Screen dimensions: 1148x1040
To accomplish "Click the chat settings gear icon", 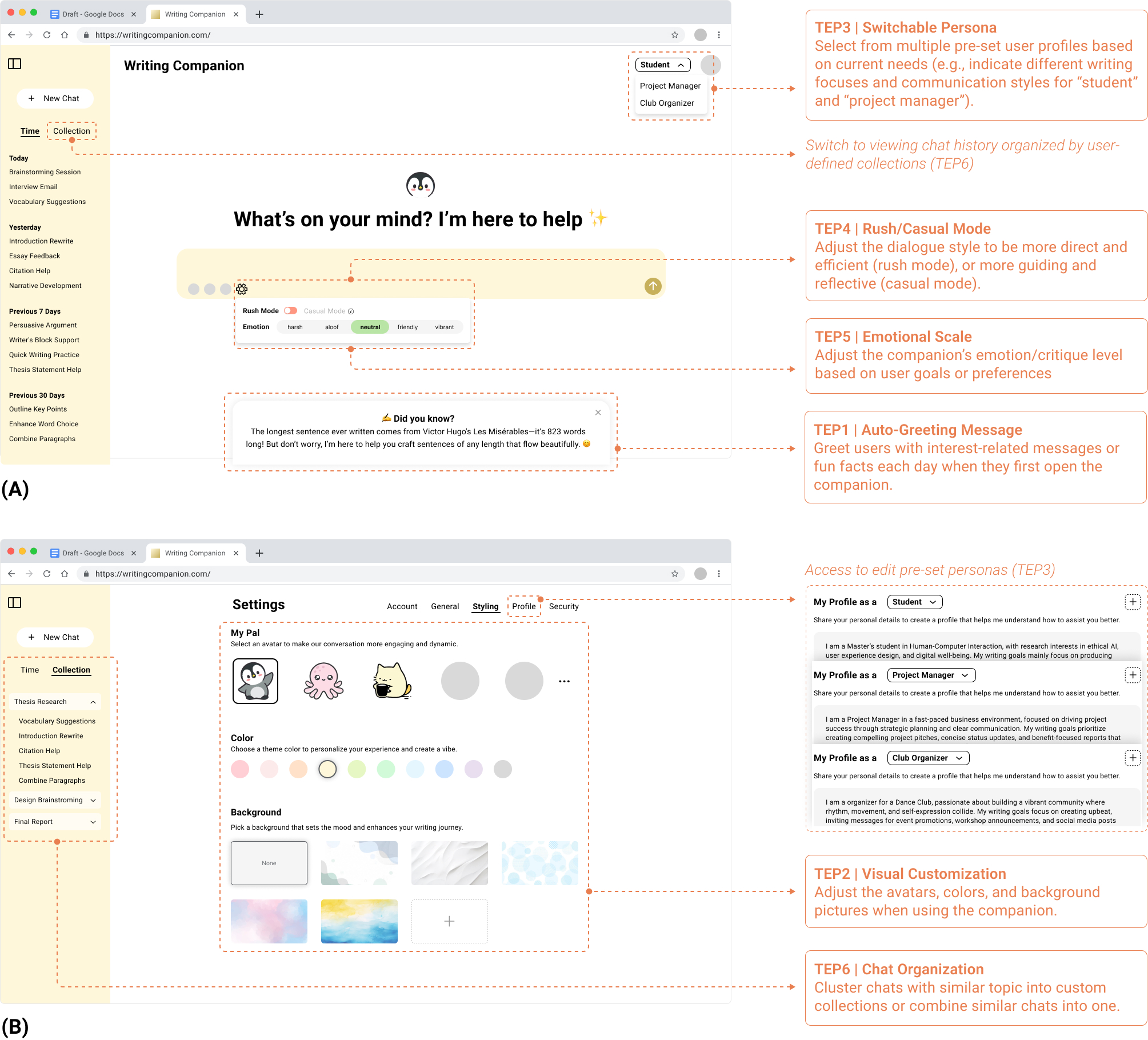I will coord(242,289).
